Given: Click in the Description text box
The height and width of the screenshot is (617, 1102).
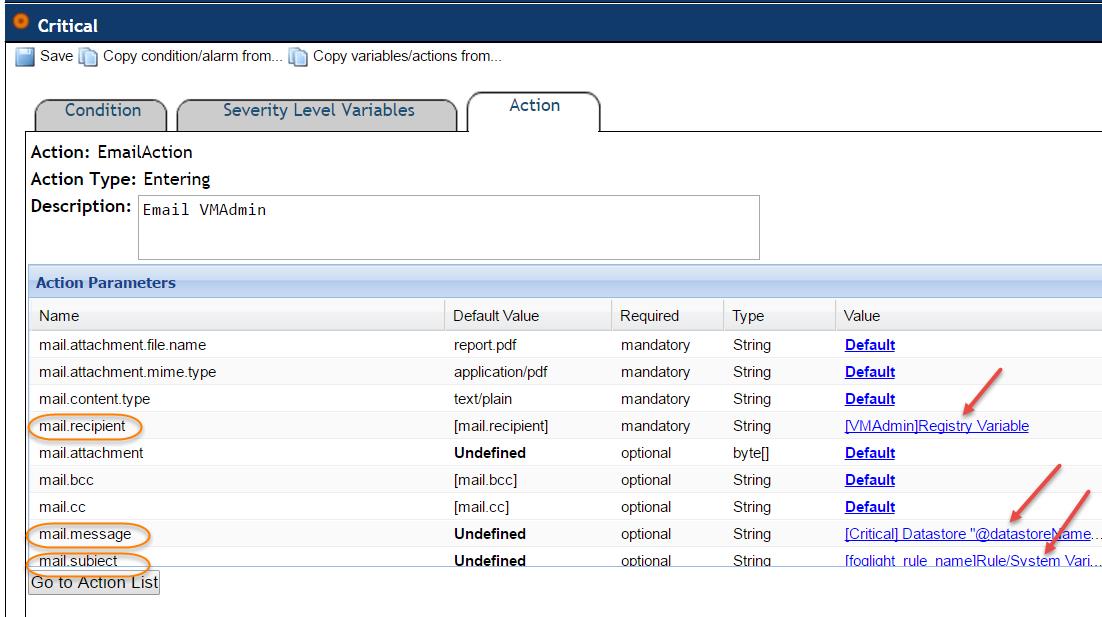Looking at the screenshot, I should (x=448, y=227).
